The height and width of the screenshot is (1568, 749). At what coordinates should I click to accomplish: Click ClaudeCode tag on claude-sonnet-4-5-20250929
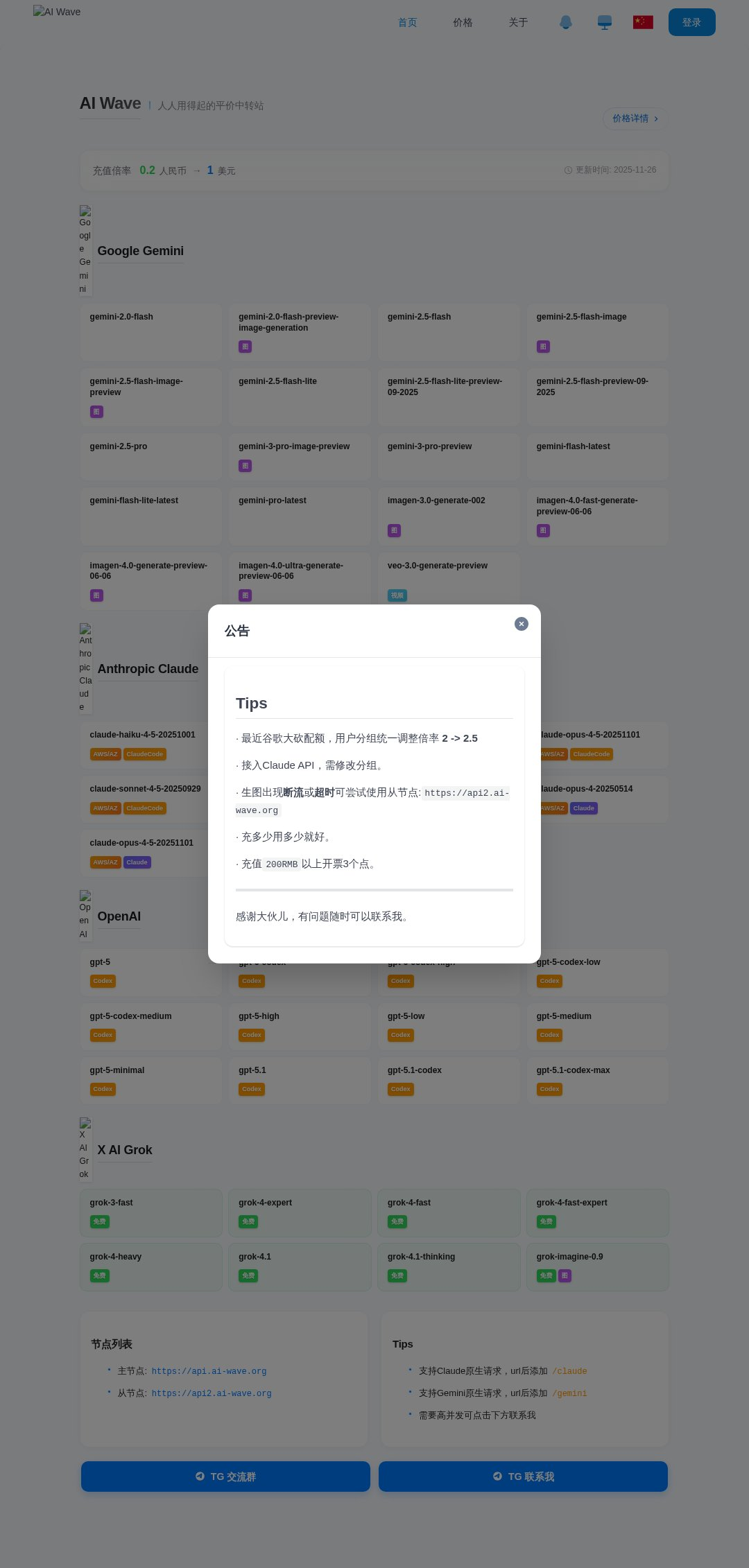pyautogui.click(x=145, y=808)
